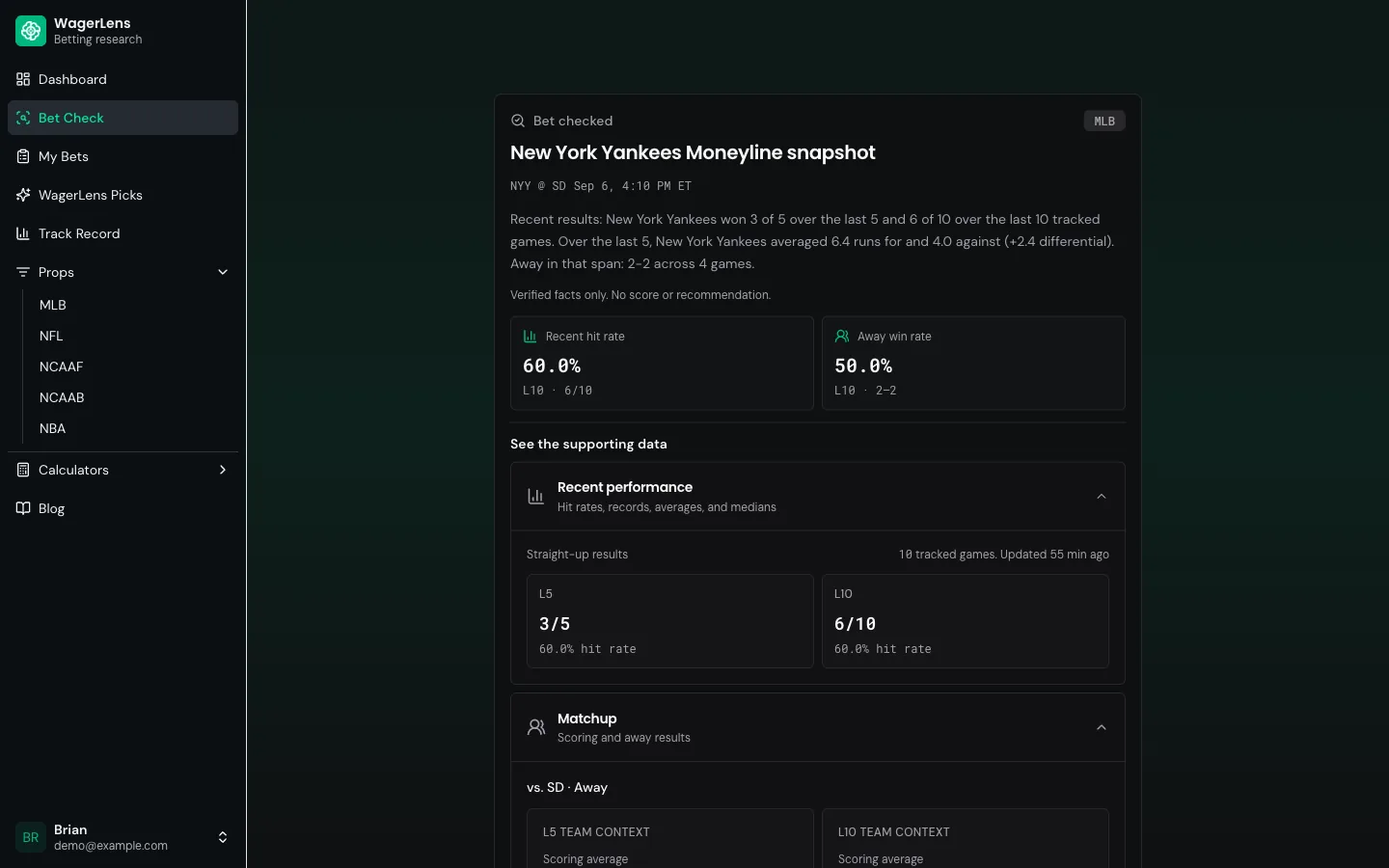The image size is (1389, 868).
Task: Click the Blog book icon
Action: tap(23, 508)
